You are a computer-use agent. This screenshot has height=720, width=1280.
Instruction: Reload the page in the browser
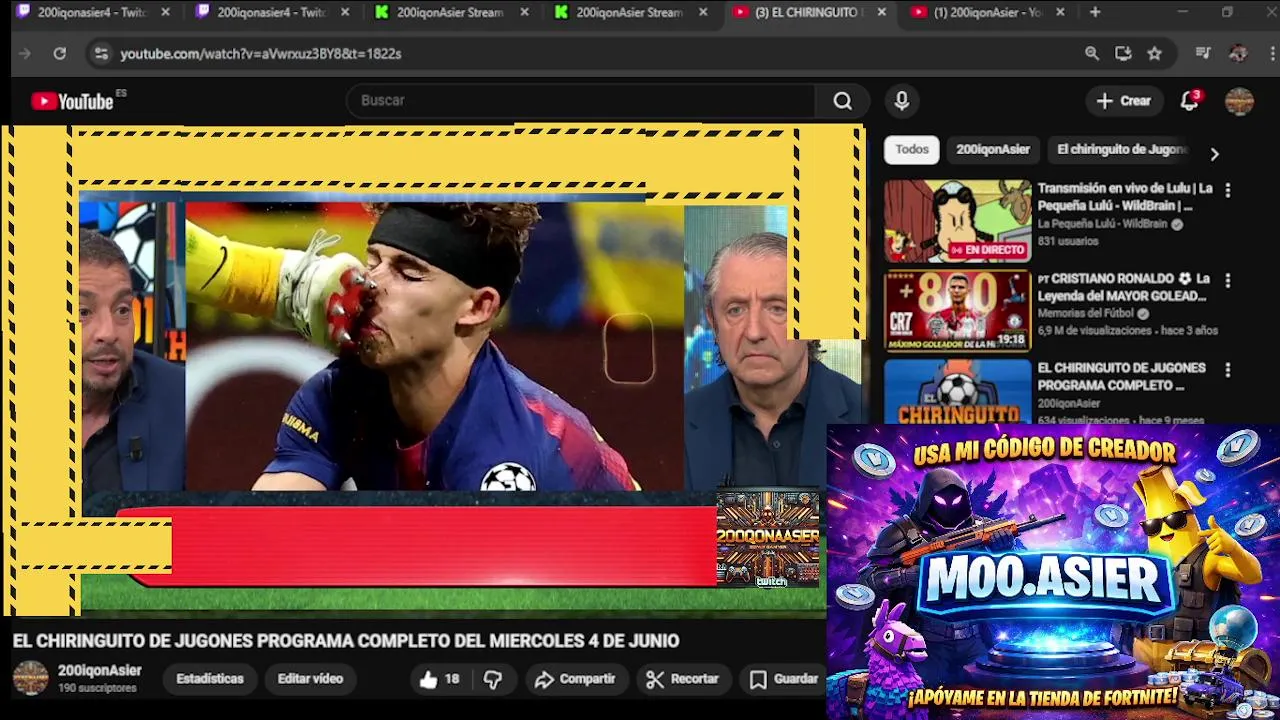[60, 54]
